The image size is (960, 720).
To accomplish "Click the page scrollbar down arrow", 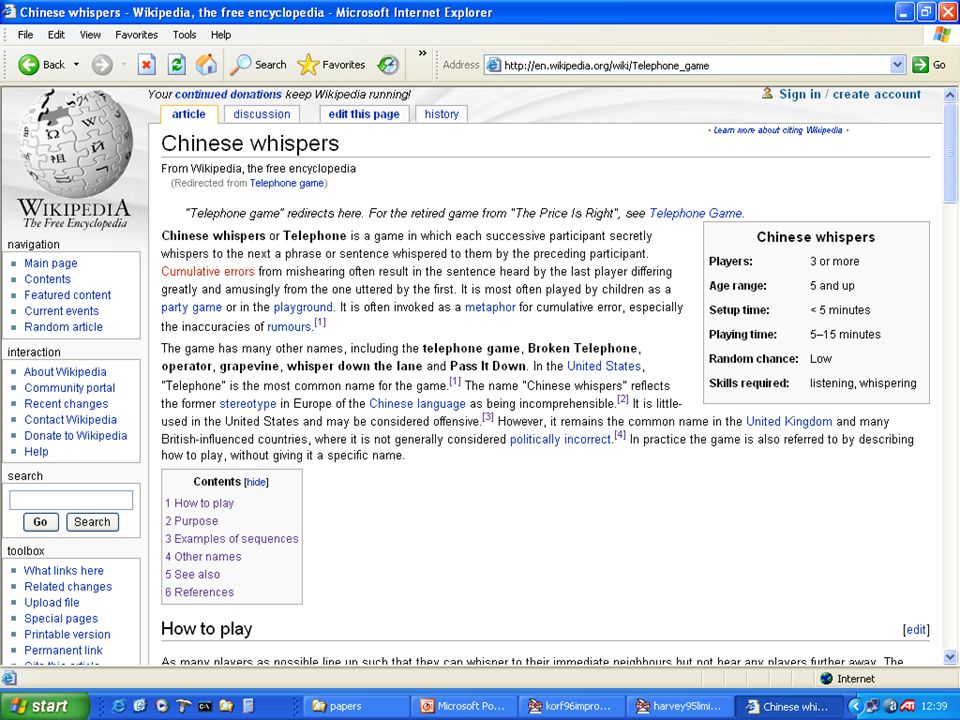I will tap(950, 658).
